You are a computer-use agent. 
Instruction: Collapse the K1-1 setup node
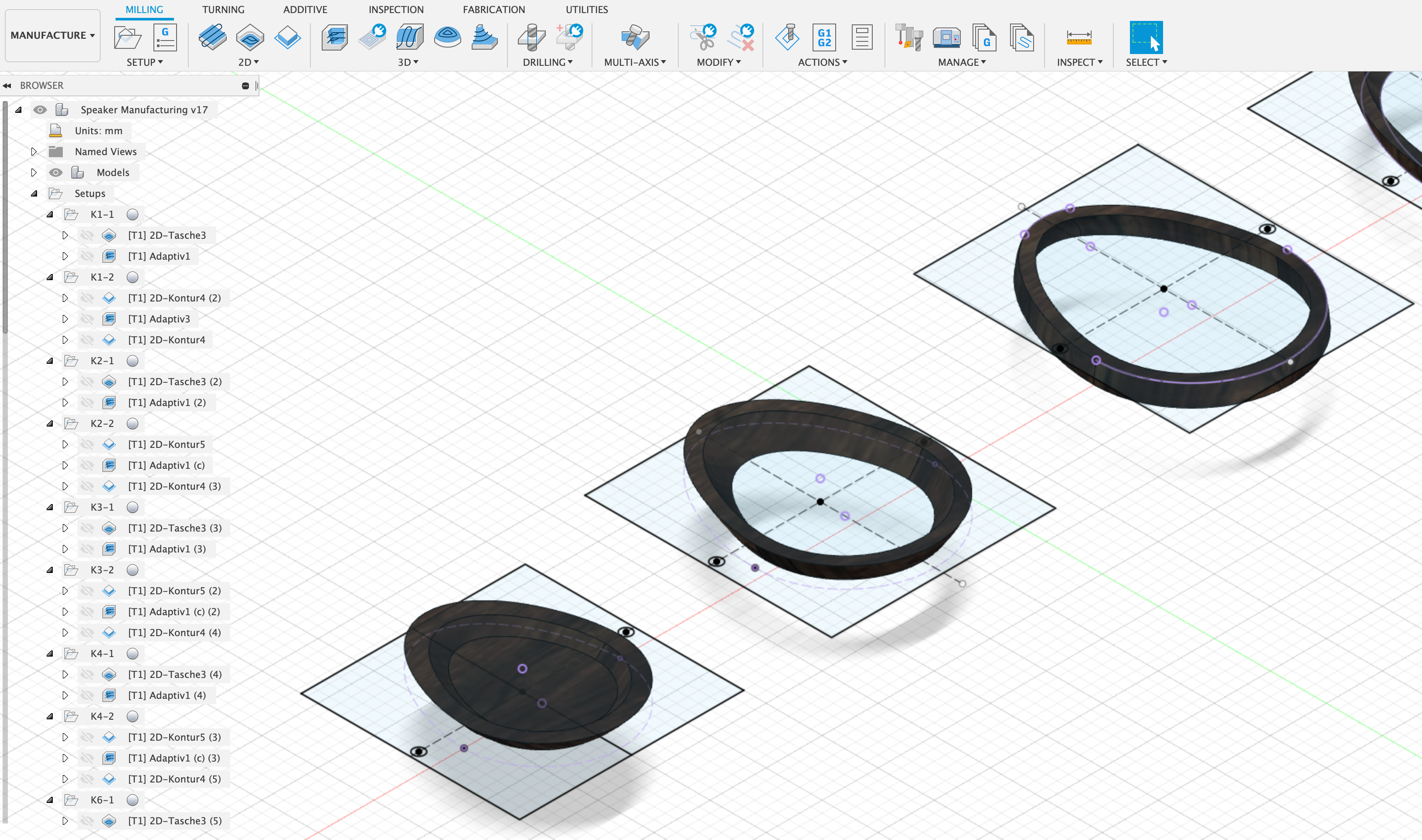coord(50,214)
